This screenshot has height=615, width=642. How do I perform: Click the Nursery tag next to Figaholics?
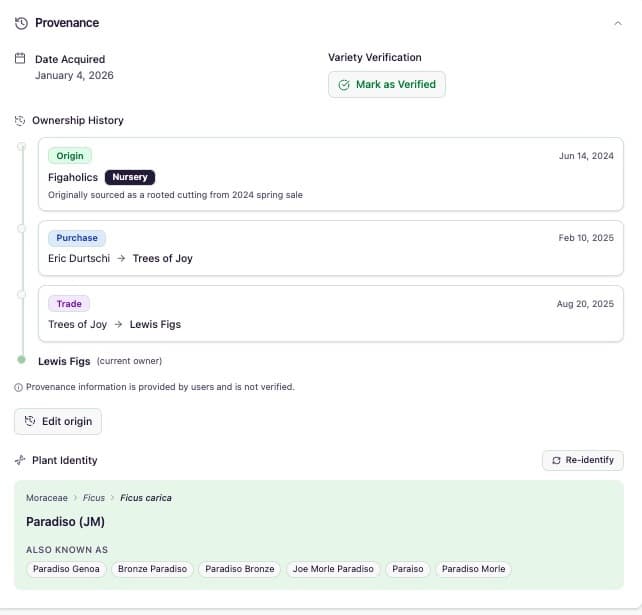point(130,177)
